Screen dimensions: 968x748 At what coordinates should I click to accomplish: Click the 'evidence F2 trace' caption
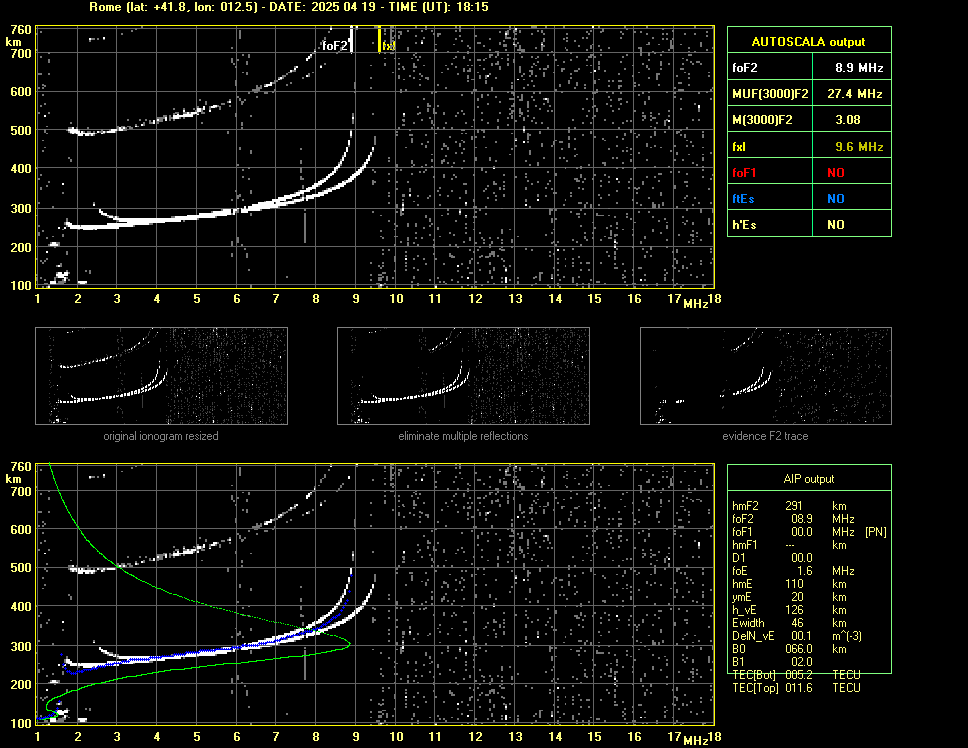click(765, 436)
